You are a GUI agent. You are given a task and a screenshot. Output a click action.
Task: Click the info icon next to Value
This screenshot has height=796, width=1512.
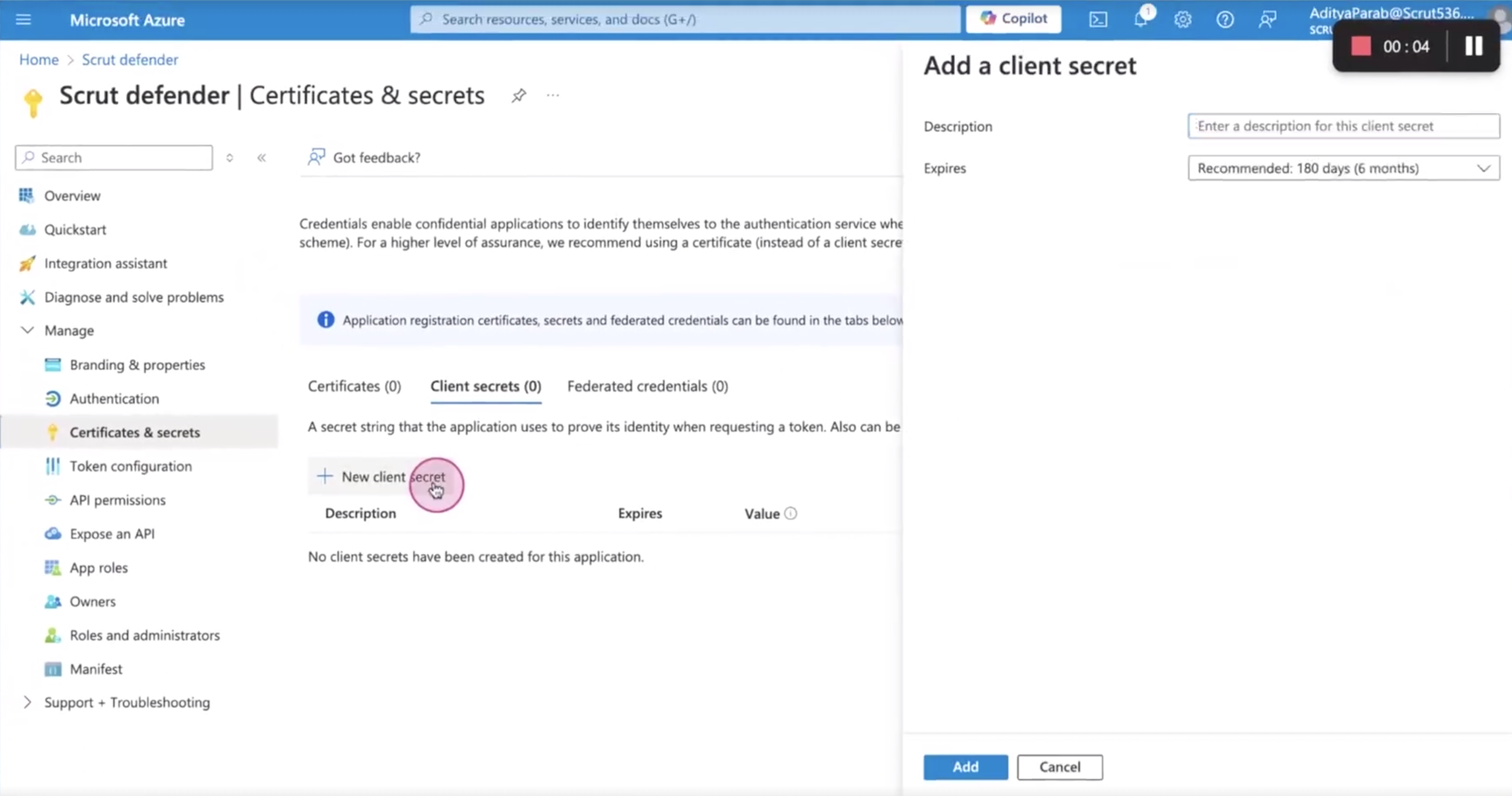[x=790, y=513]
